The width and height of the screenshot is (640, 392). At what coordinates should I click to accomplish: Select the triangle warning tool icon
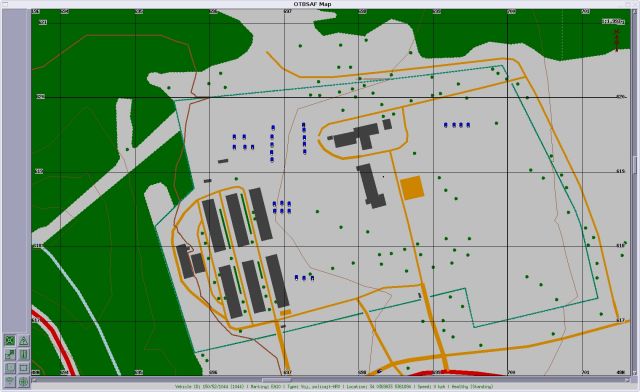coord(23,341)
